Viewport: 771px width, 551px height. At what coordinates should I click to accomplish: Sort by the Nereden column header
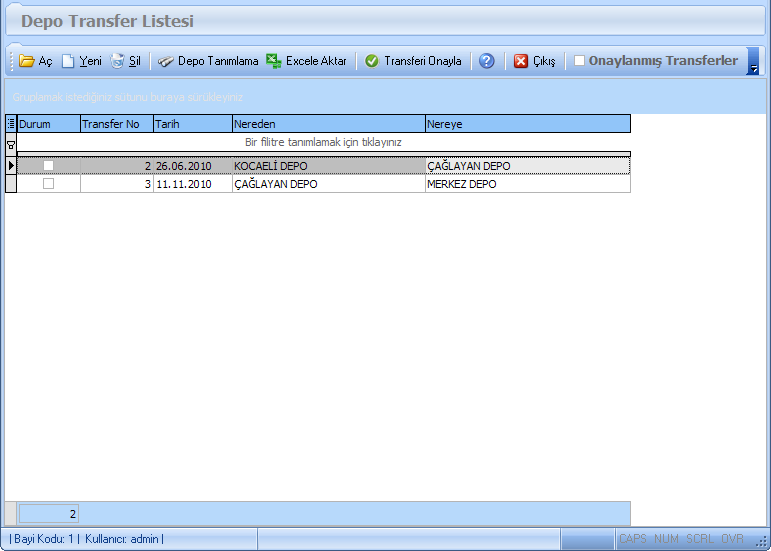328,124
